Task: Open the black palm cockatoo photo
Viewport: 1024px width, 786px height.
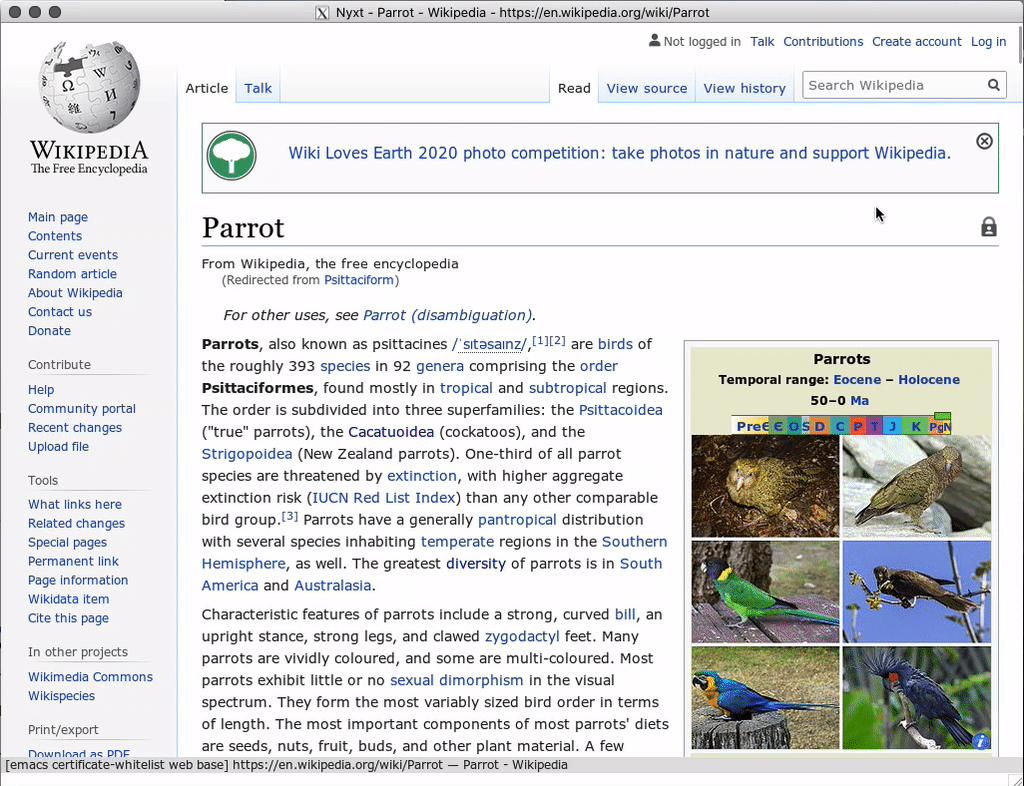Action: [916, 698]
